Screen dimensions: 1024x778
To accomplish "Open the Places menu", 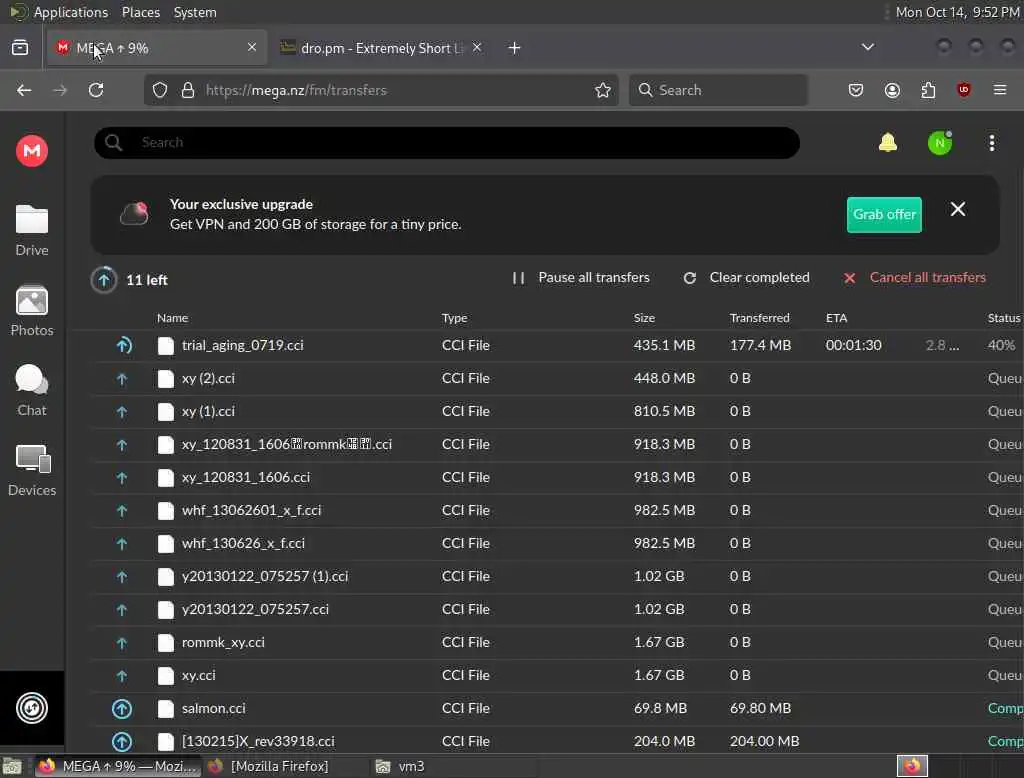I will (x=141, y=12).
